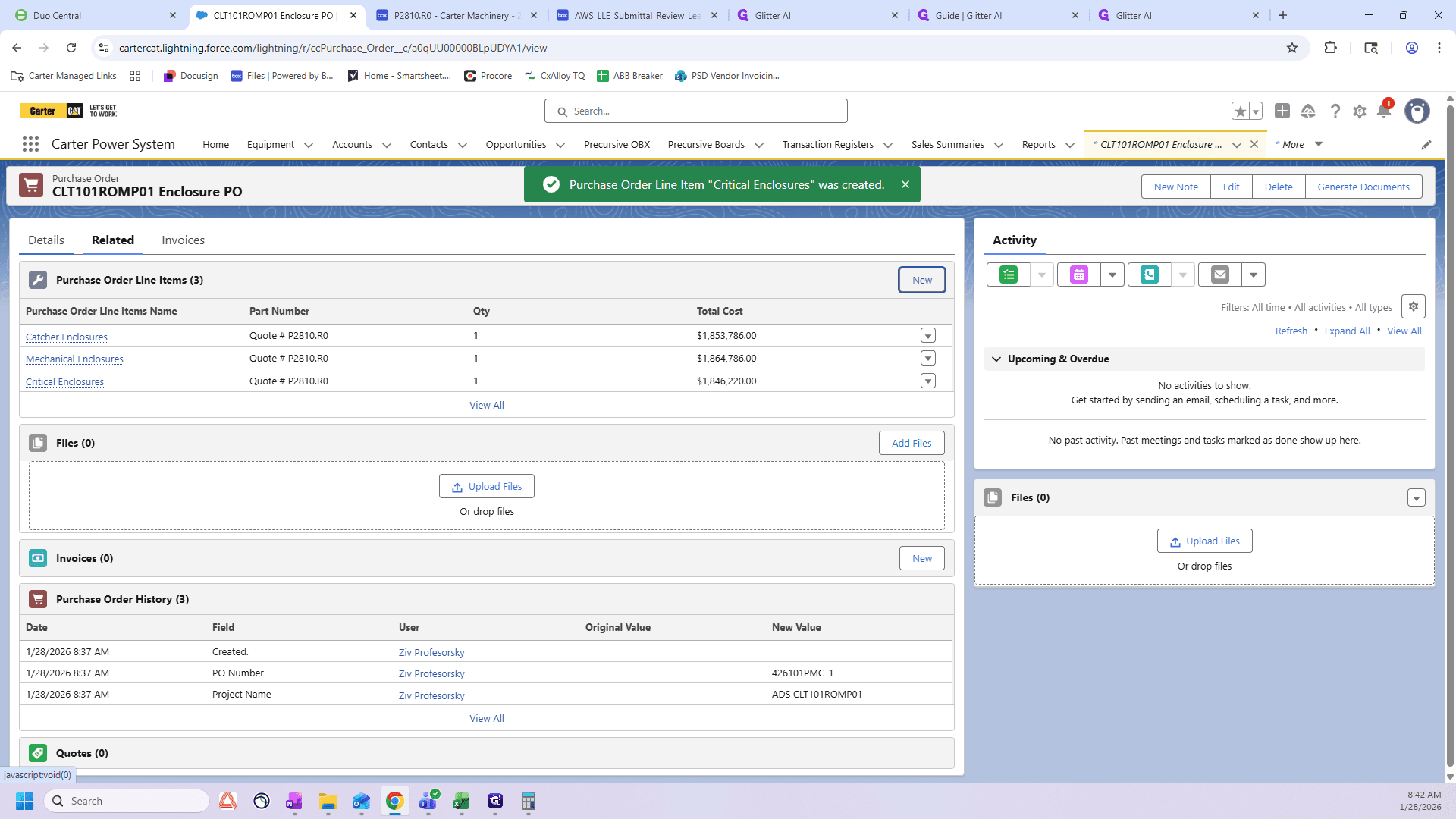The image size is (1456, 819).
Task: Open the global actions plus icon
Action: tap(1282, 111)
